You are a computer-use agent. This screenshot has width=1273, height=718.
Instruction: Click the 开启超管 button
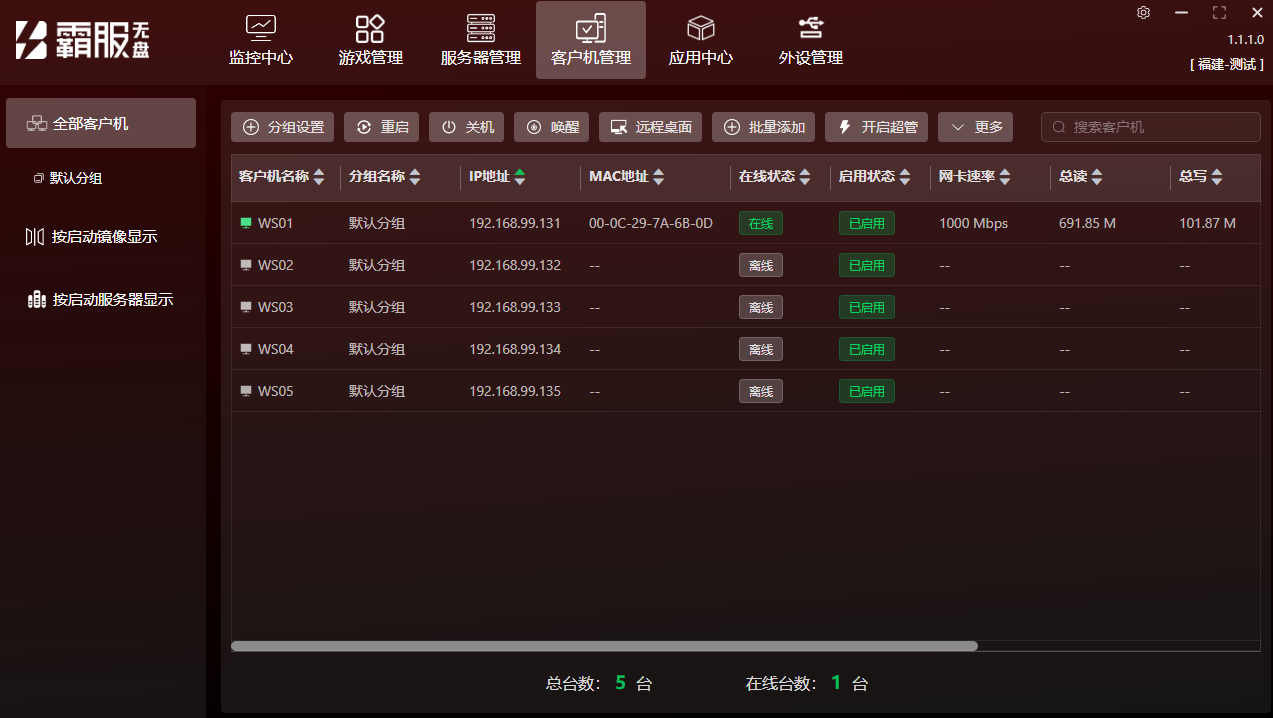877,127
